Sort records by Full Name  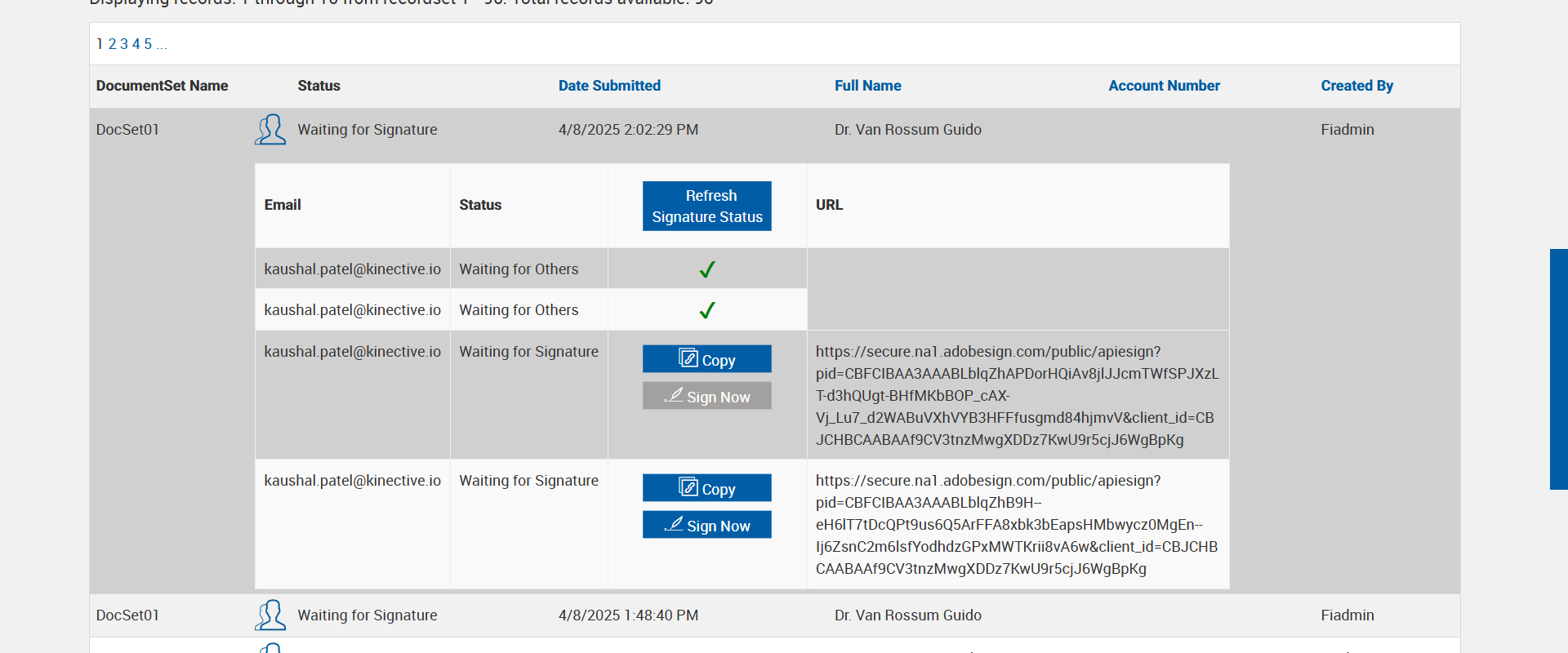(867, 86)
